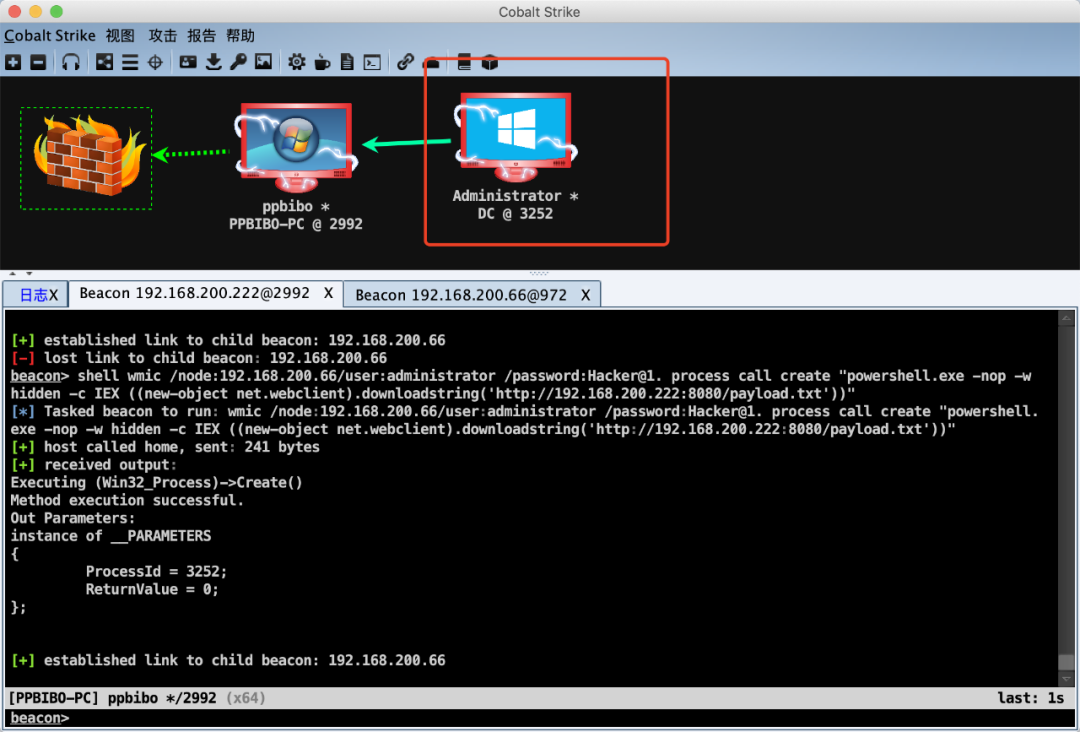Open Listeners via the headphones icon
Screen dimensions: 1080x732
pos(70,63)
